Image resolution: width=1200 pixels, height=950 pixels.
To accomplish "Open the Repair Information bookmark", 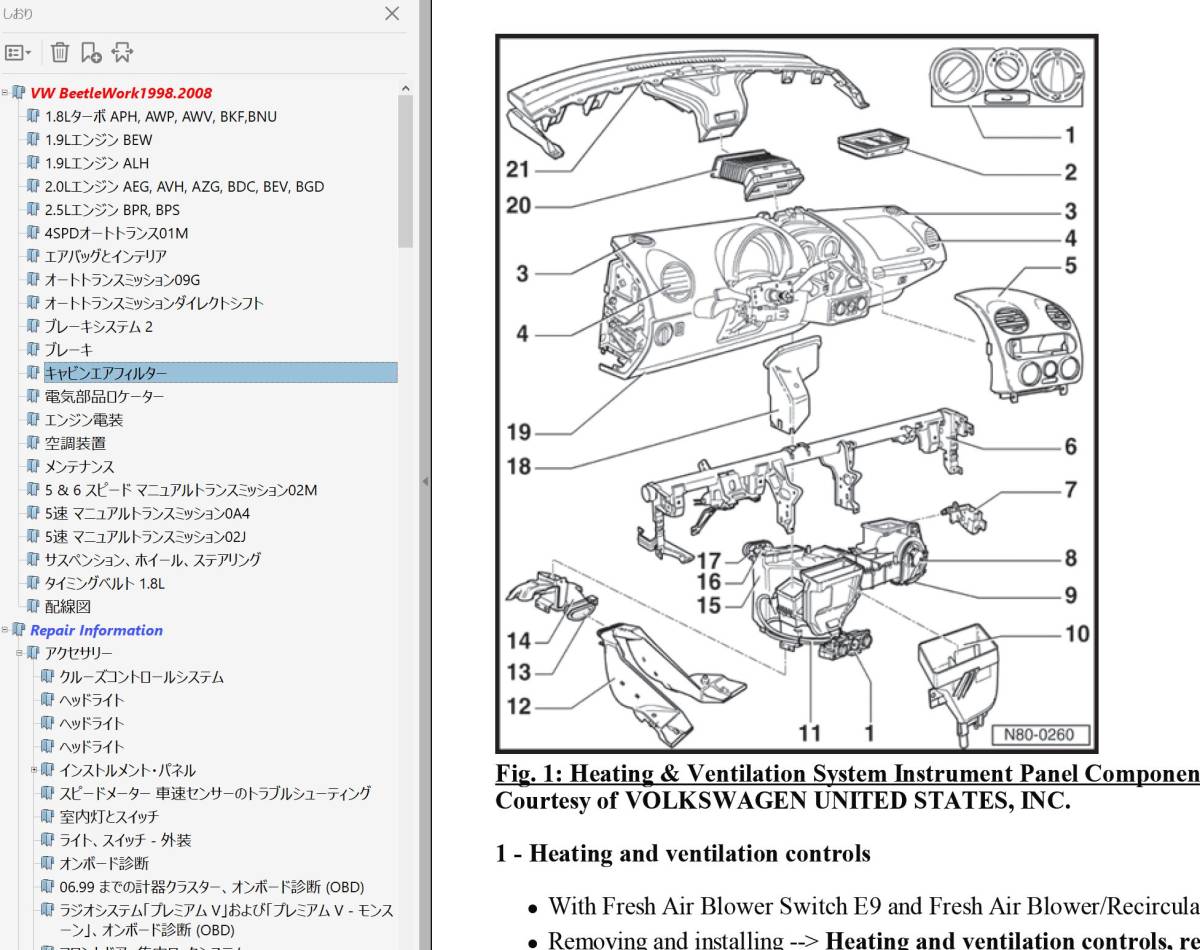I will [x=96, y=630].
